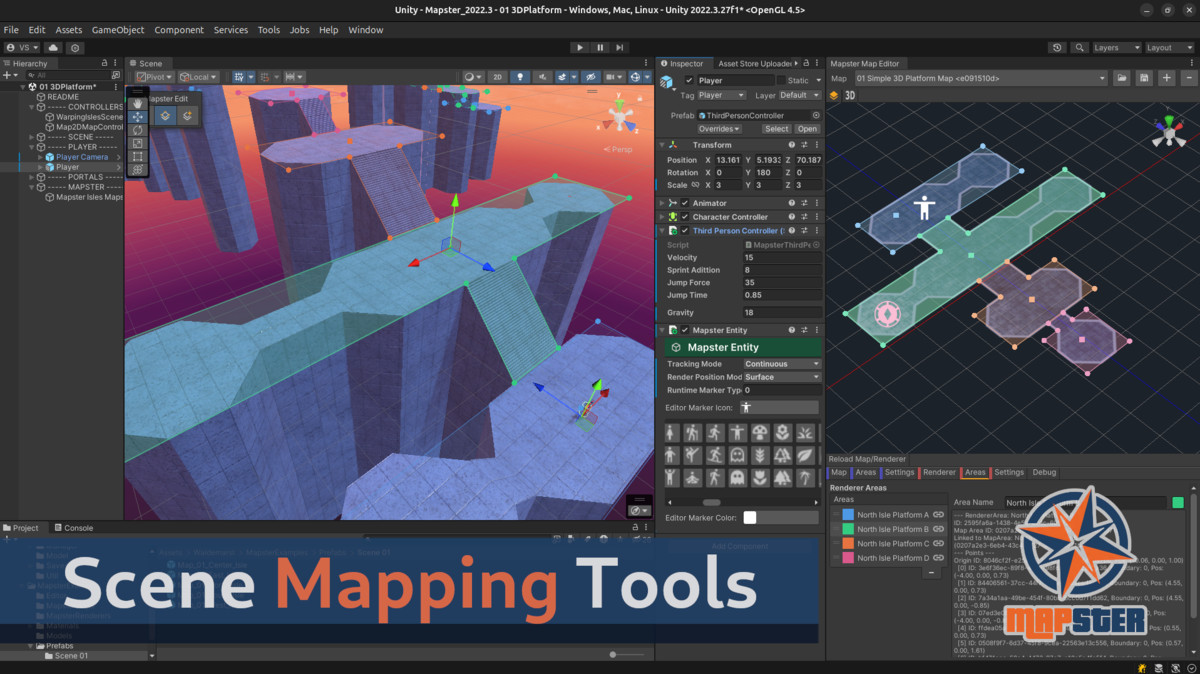
Task: Select the Move tool in Scene toolbar
Action: click(x=138, y=117)
